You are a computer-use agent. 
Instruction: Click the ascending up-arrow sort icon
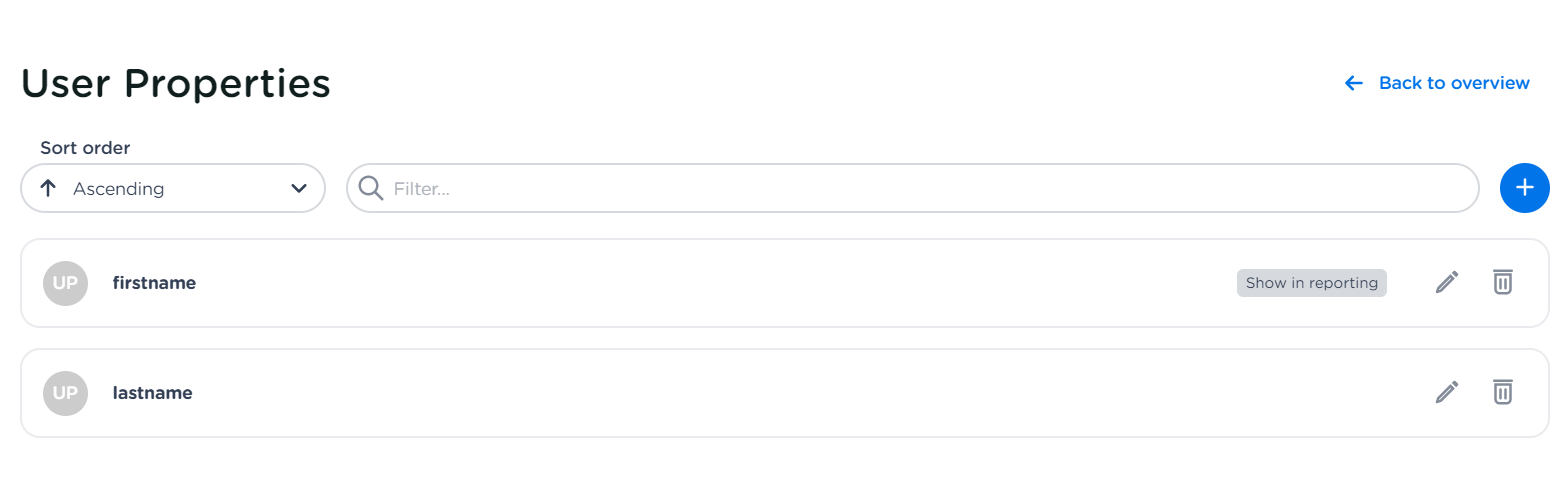pos(48,188)
